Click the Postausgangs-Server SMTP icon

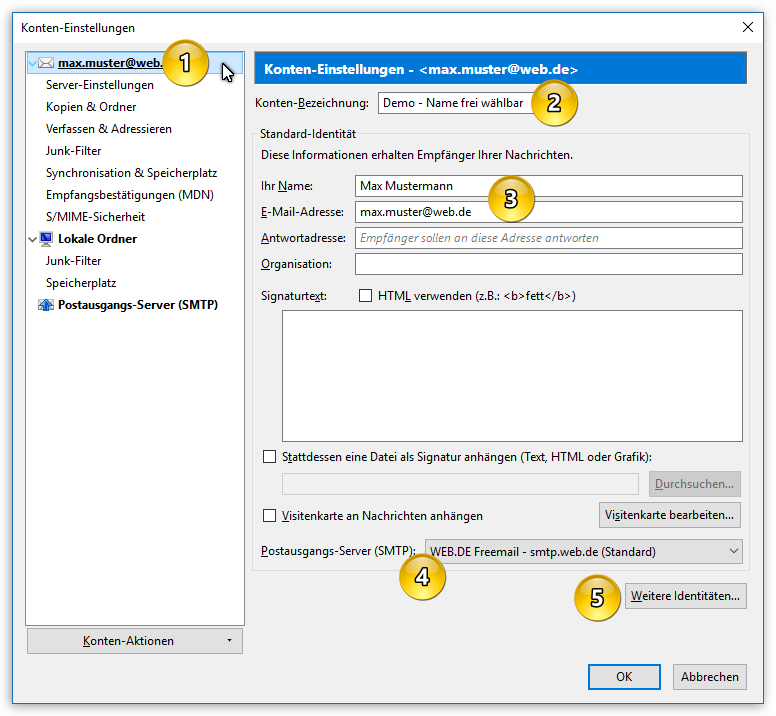pyautogui.click(x=46, y=305)
